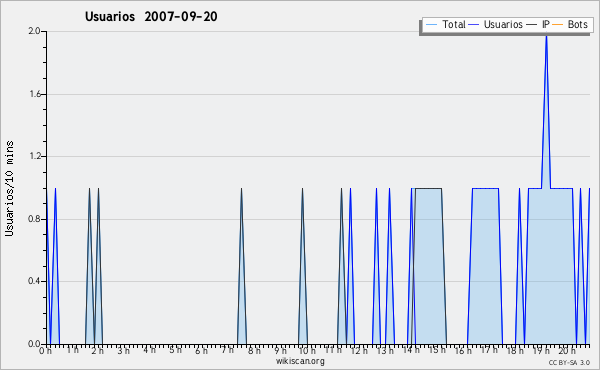Click the '17 h' x-axis label

click(x=489, y=350)
